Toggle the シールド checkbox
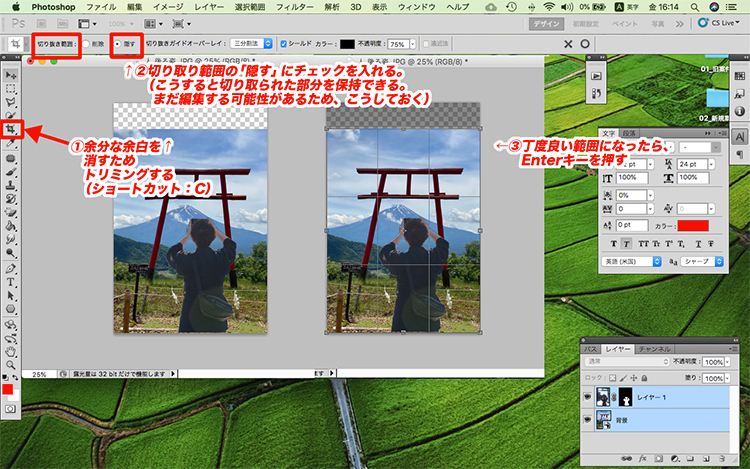 click(283, 44)
